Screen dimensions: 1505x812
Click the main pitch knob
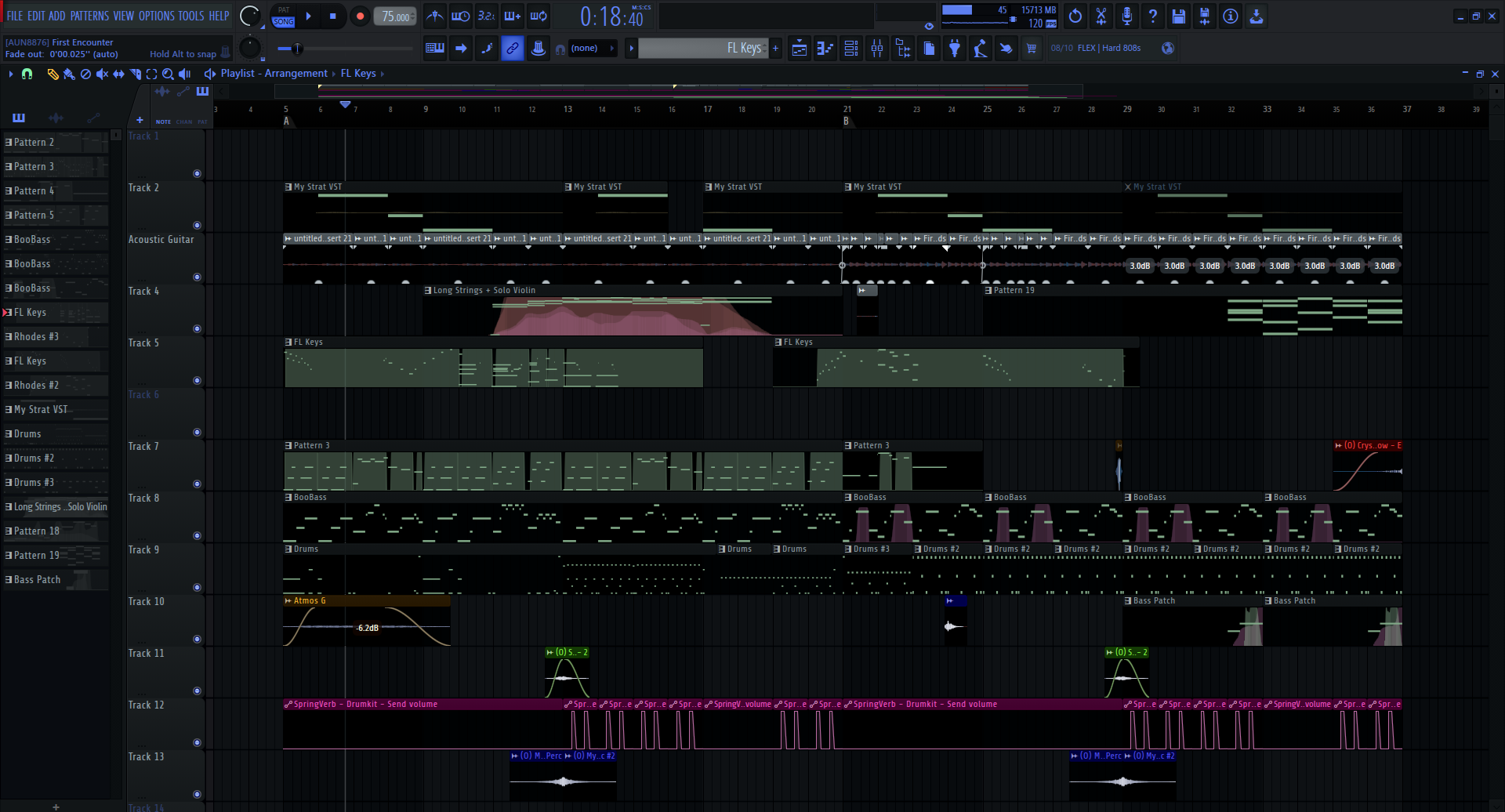(249, 49)
